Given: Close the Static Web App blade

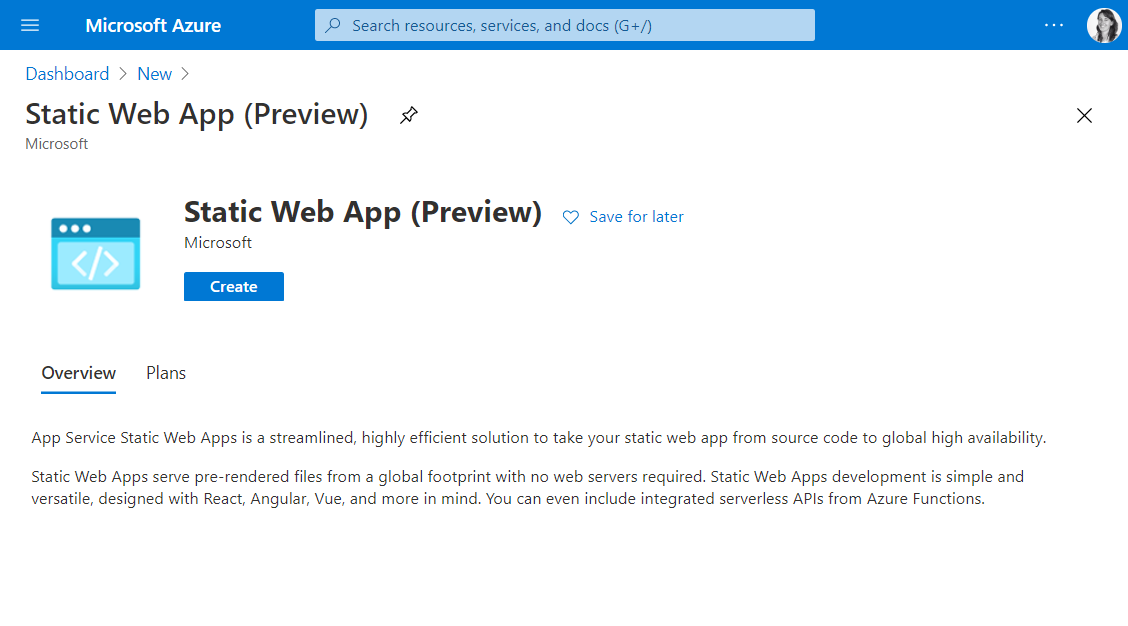Looking at the screenshot, I should (x=1084, y=115).
